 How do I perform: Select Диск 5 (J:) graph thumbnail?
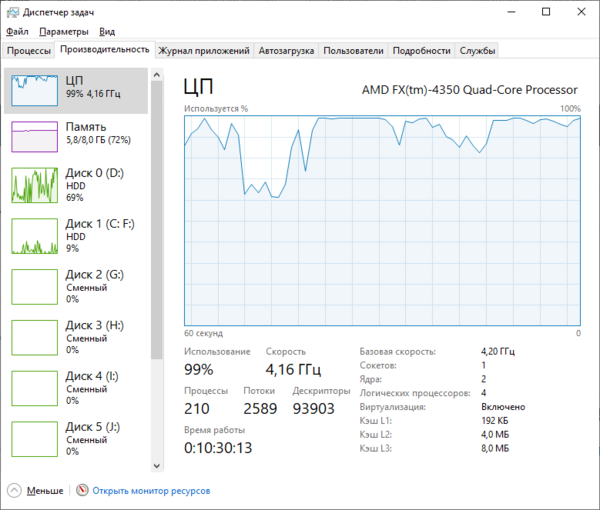[34, 439]
